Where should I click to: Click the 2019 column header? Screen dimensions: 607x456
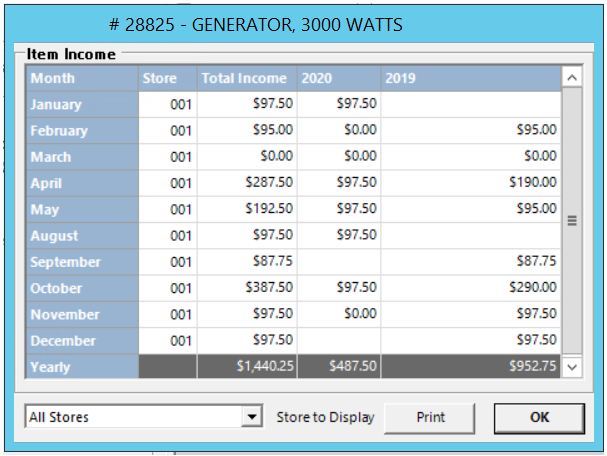[x=470, y=78]
